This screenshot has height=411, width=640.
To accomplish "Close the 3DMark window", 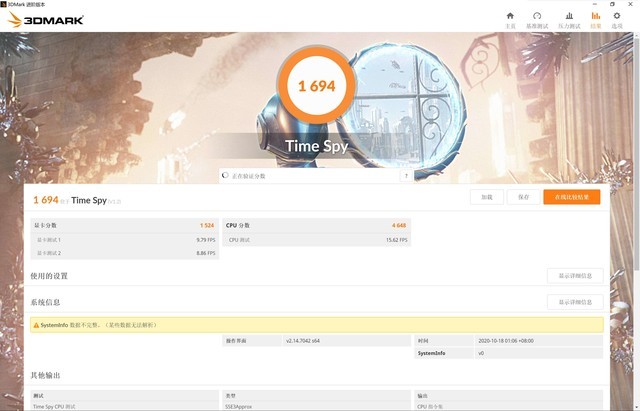I will click(631, 4).
